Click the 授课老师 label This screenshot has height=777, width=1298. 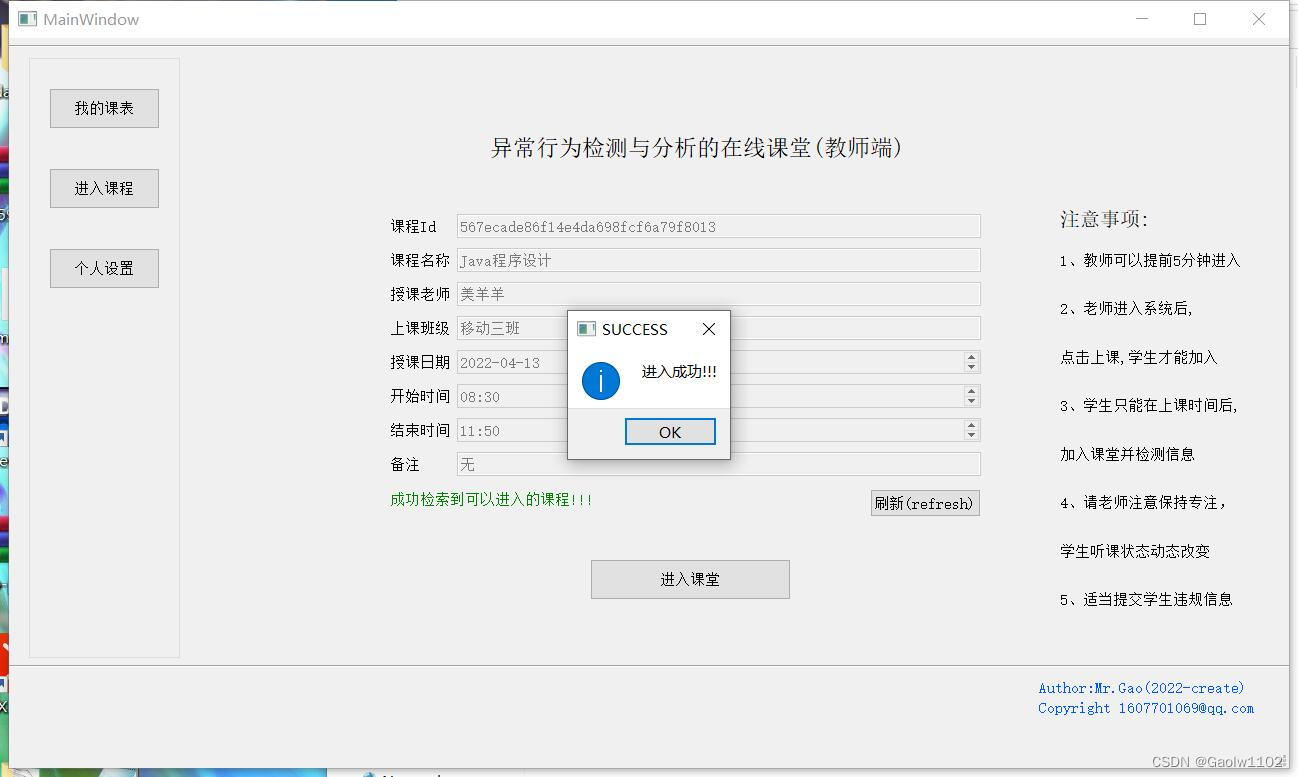tap(420, 294)
